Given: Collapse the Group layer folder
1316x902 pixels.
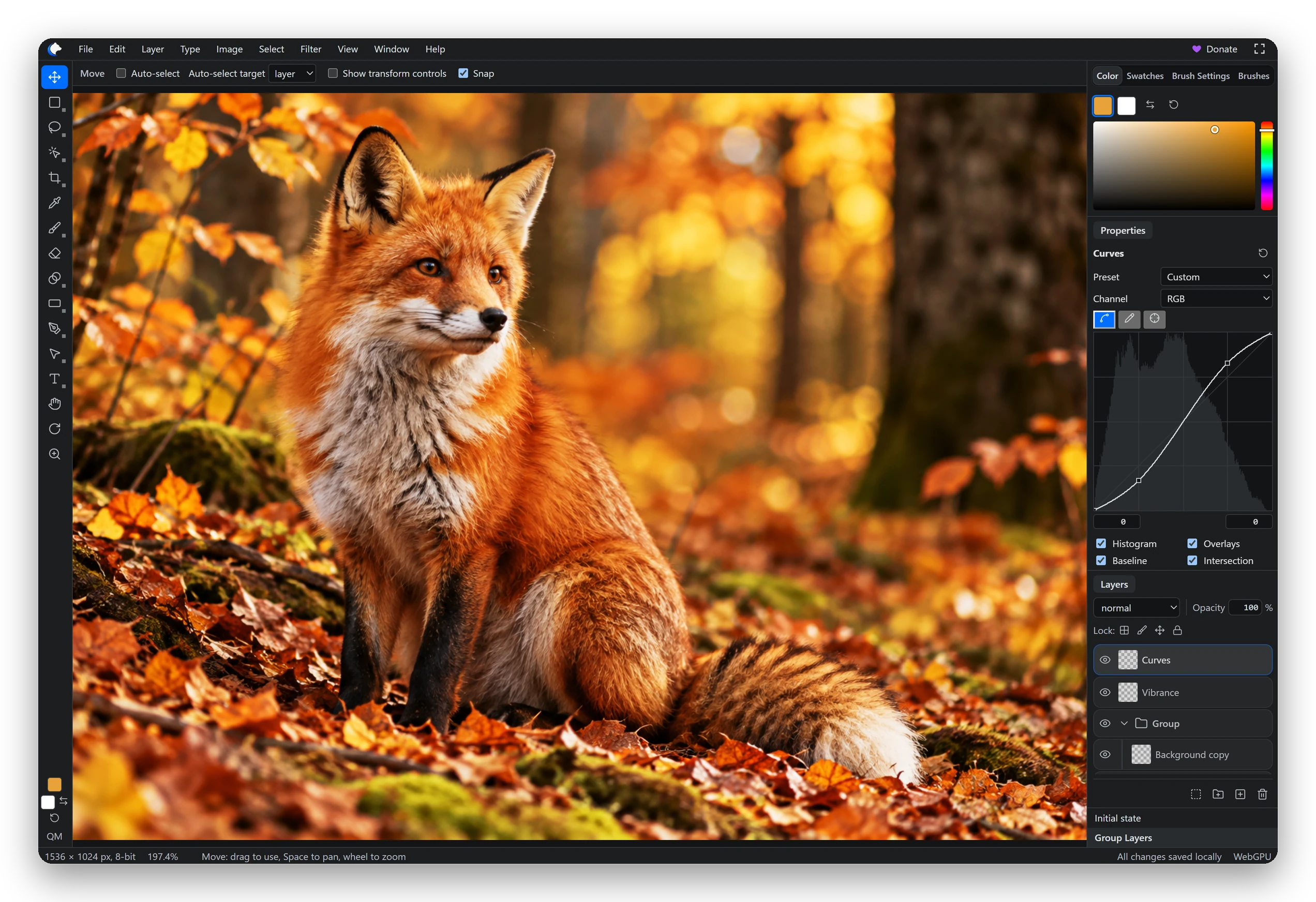Looking at the screenshot, I should pos(1124,724).
